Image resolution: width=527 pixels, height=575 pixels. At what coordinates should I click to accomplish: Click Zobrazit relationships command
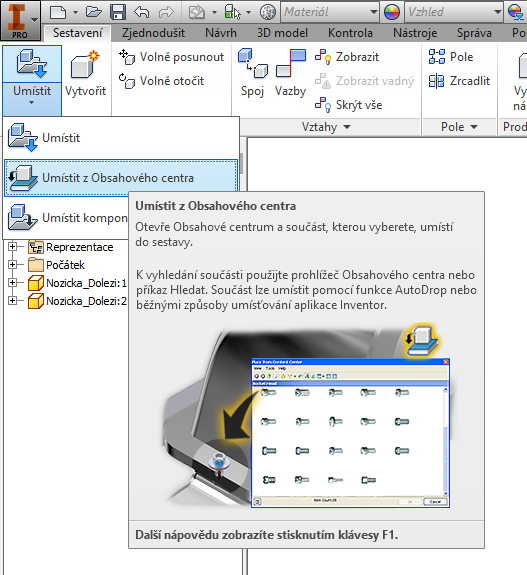point(347,57)
